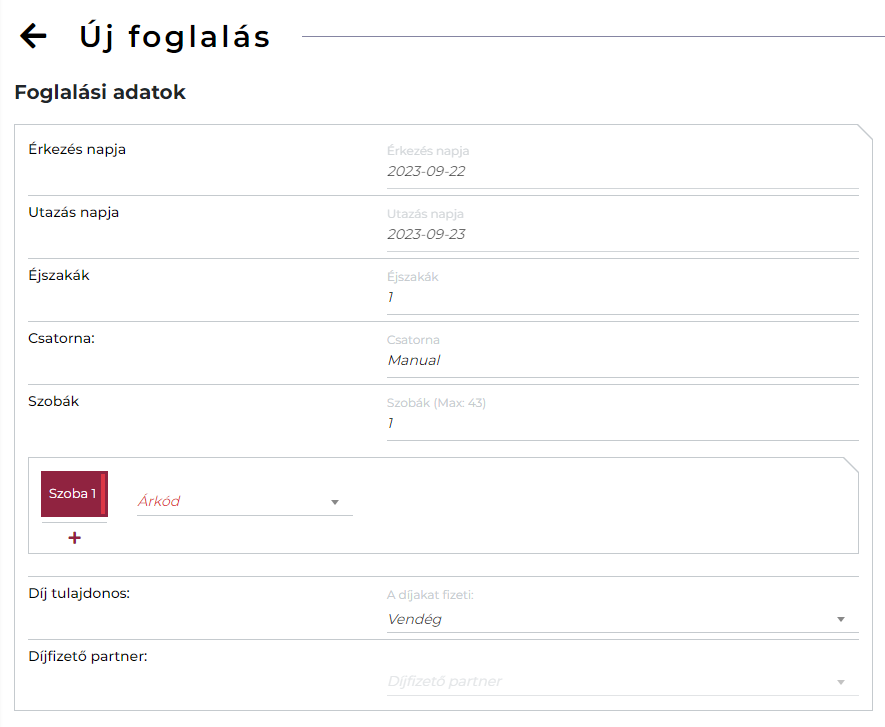Click the back arrow beside Új foglalás
885x727 pixels.
33,36
